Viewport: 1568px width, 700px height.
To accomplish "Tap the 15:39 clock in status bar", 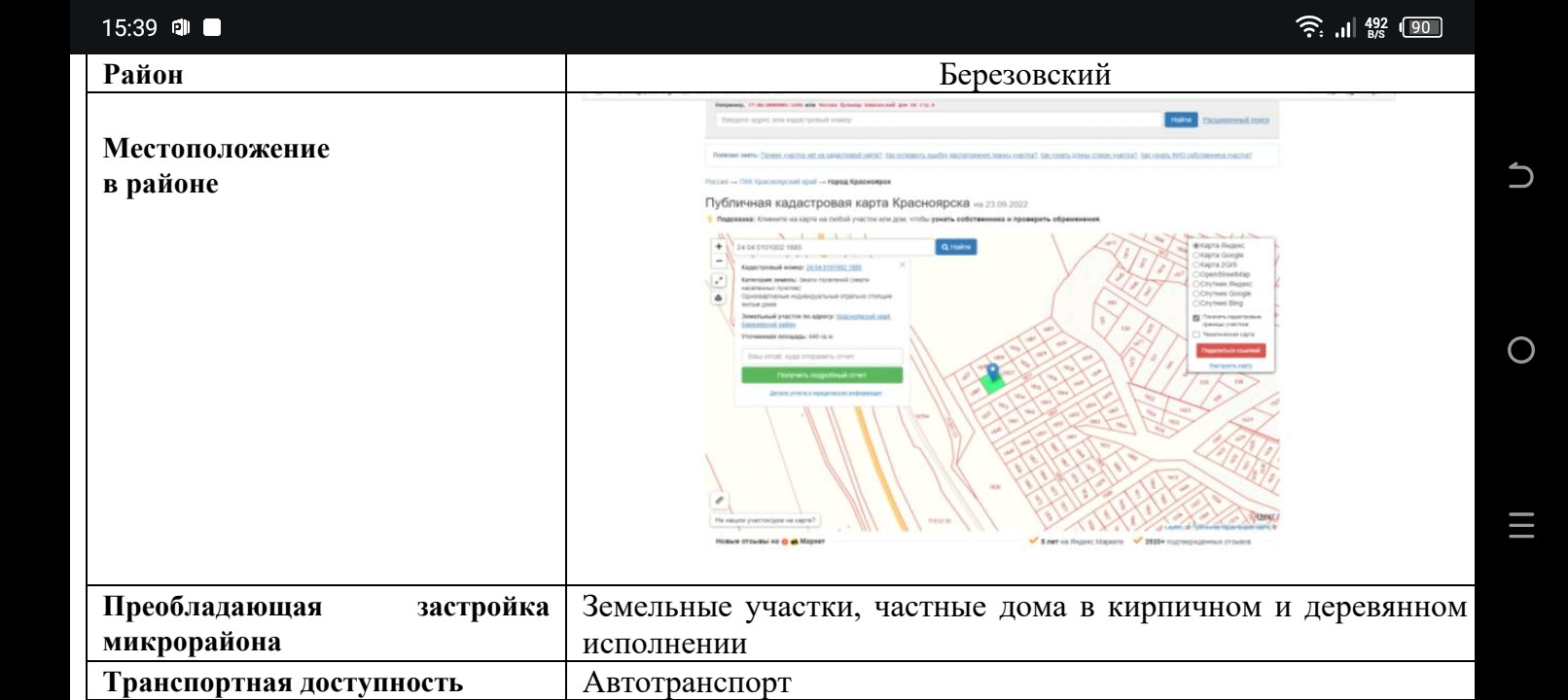I will point(129,27).
